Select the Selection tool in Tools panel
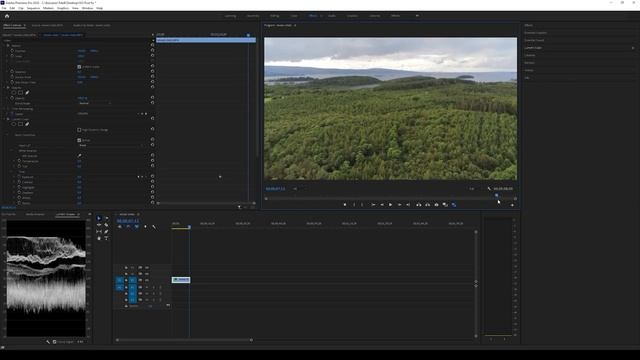 pyautogui.click(x=99, y=218)
